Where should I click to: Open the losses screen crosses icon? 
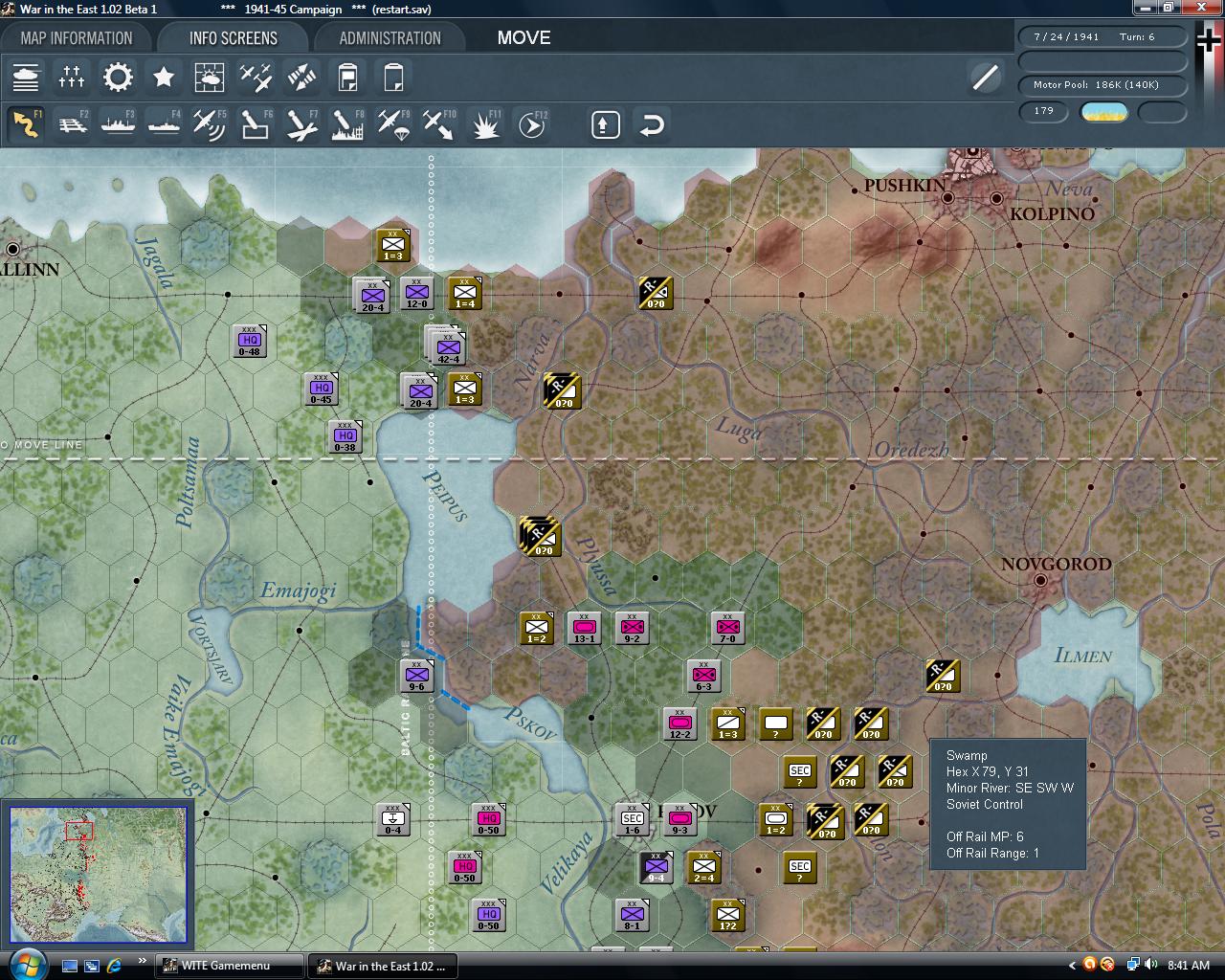72,77
